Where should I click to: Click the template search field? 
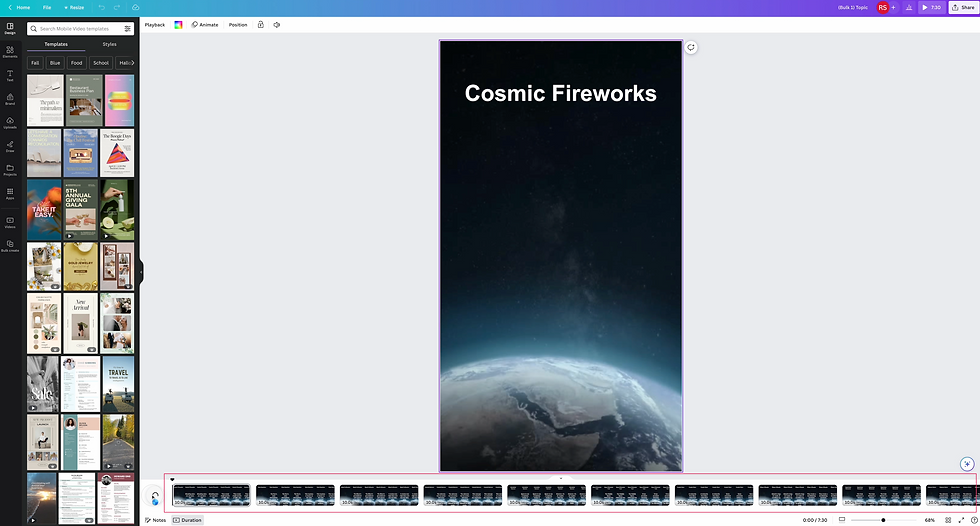pyautogui.click(x=81, y=29)
